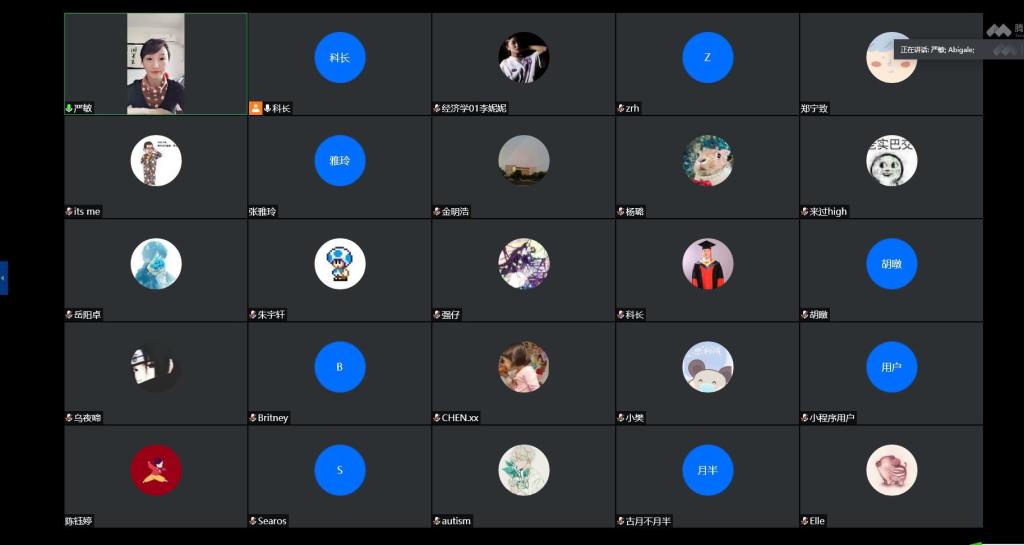Viewport: 1024px width, 545px height.
Task: Click muted microphone icon next to Elle
Action: click(x=805, y=521)
